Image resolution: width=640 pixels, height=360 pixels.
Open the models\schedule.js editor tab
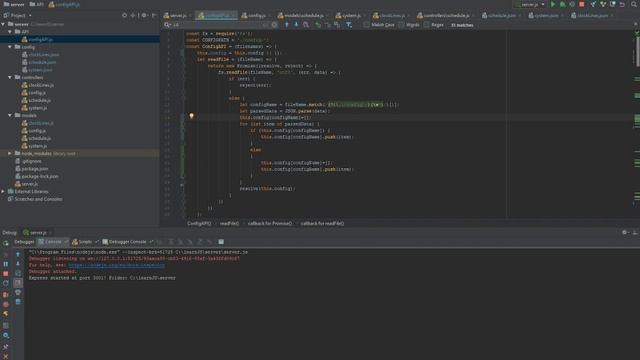click(303, 16)
